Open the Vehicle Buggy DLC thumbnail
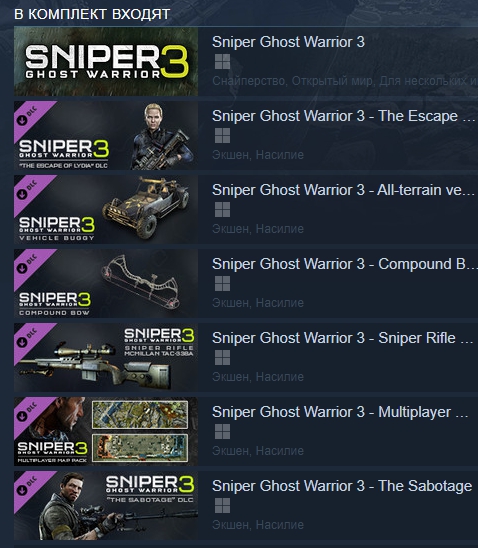The height and width of the screenshot is (548, 478). tap(106, 210)
